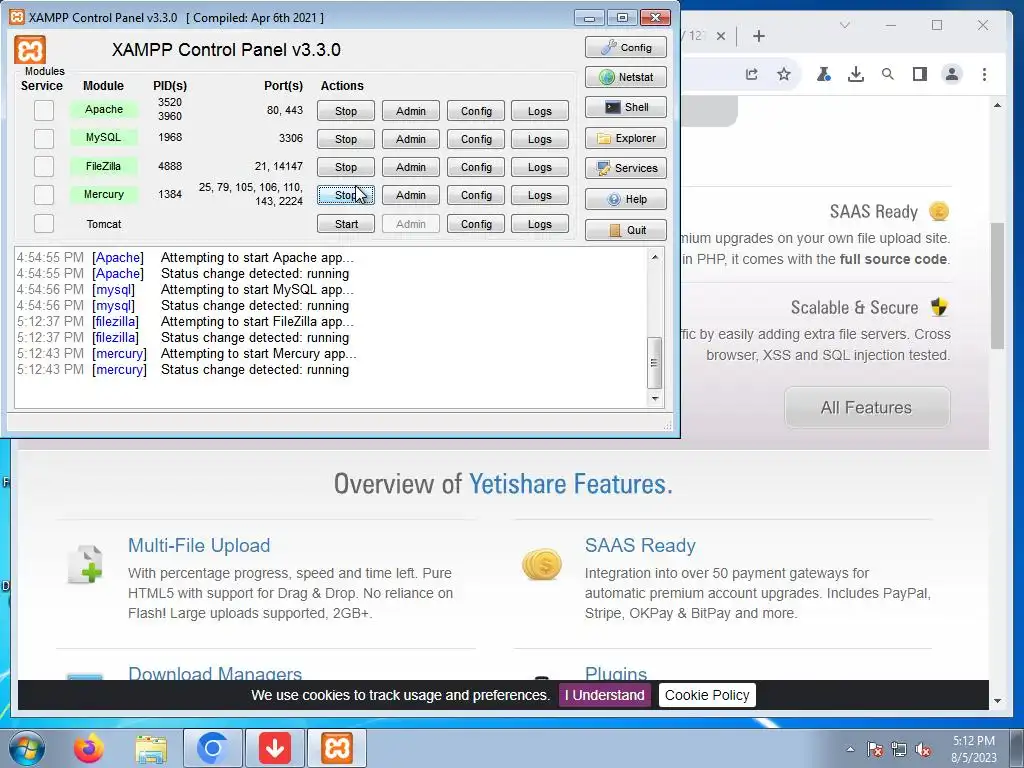1024x768 pixels.
Task: Stop the MySQL module
Action: (x=345, y=139)
